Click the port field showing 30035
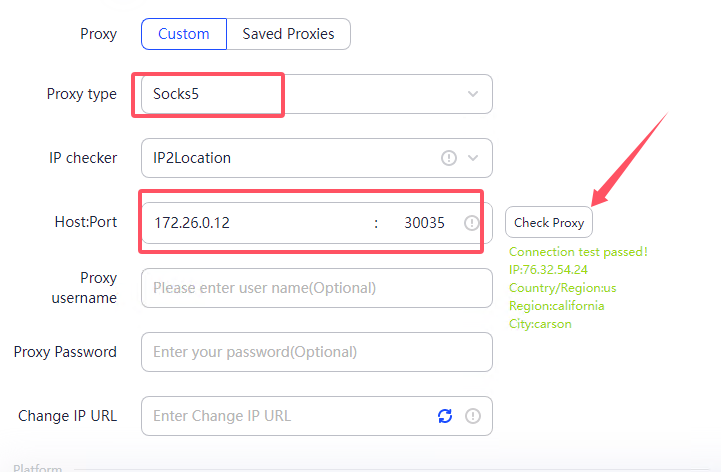Screen dimensions: 721x472 click(423, 223)
